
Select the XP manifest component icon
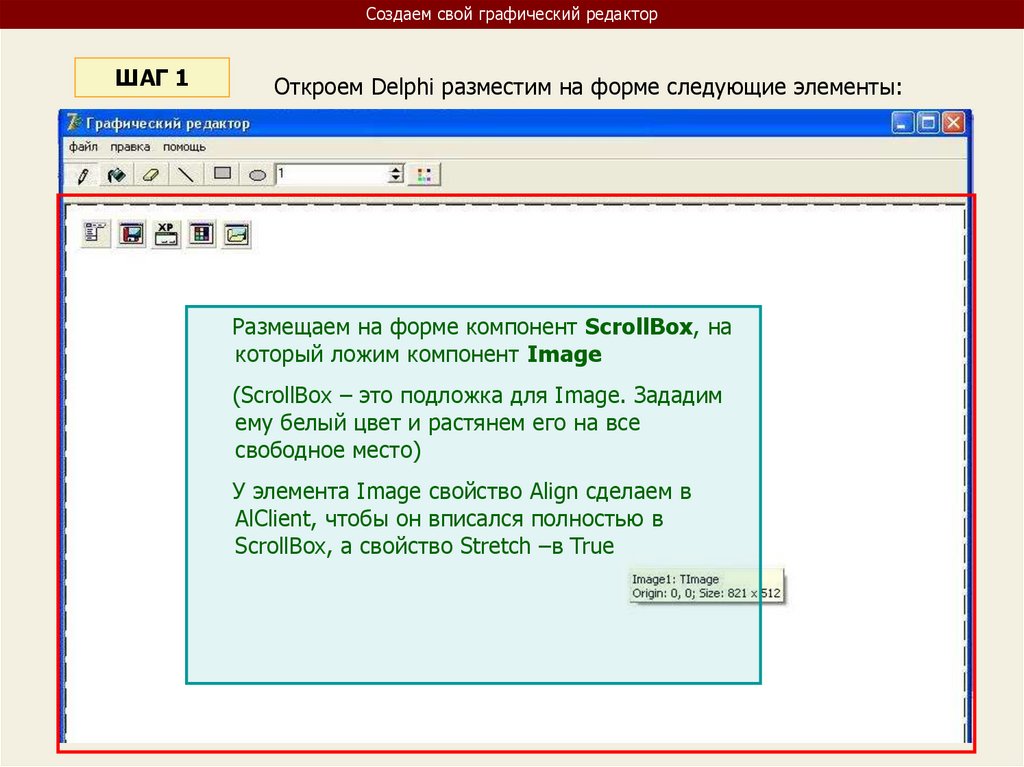click(x=166, y=233)
